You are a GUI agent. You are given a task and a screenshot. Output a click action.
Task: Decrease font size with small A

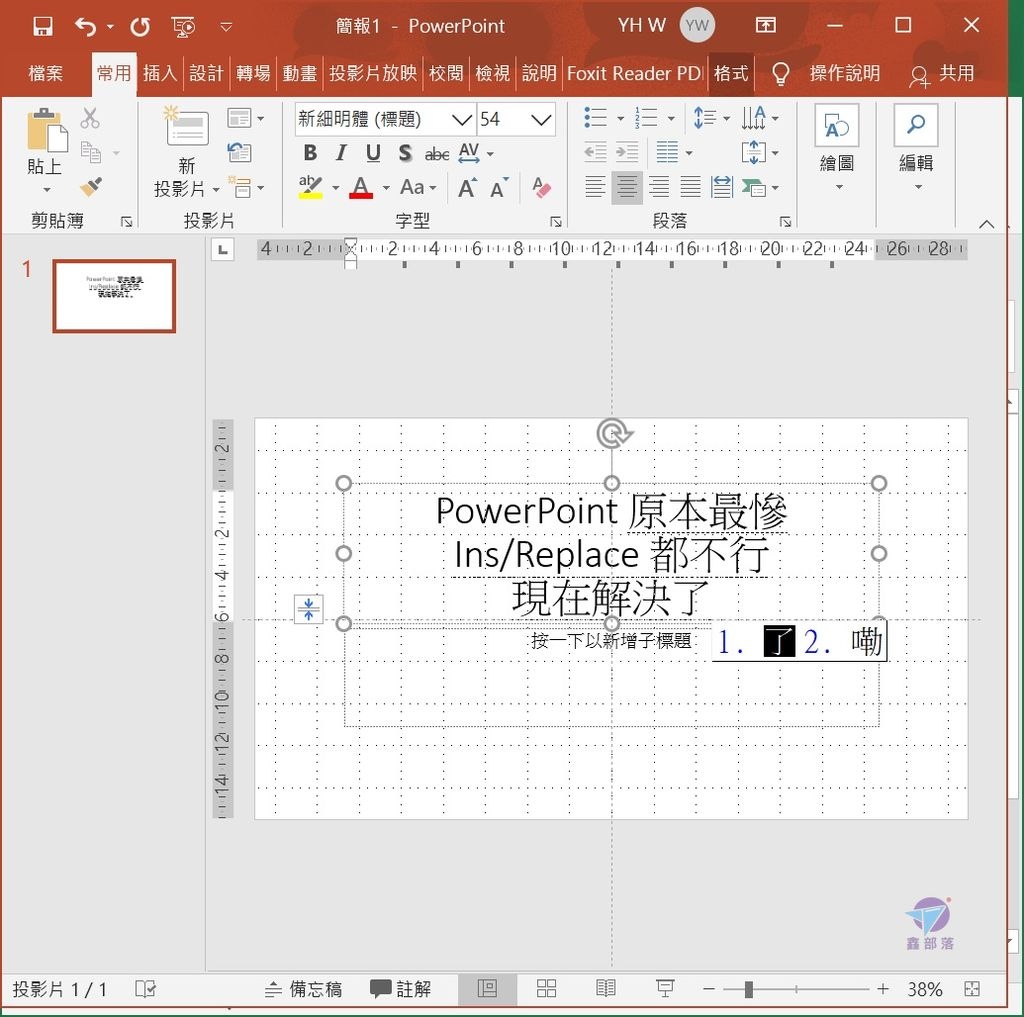pyautogui.click(x=500, y=187)
